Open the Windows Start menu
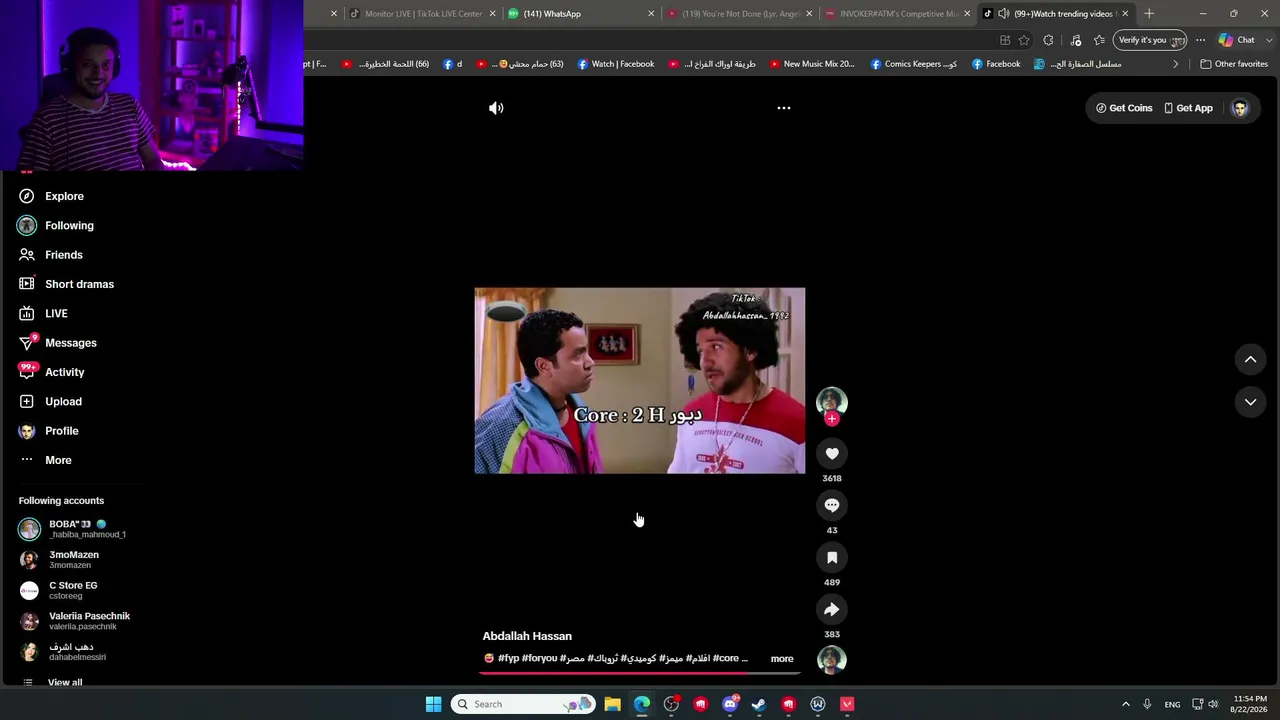The image size is (1280, 720). coord(433,704)
